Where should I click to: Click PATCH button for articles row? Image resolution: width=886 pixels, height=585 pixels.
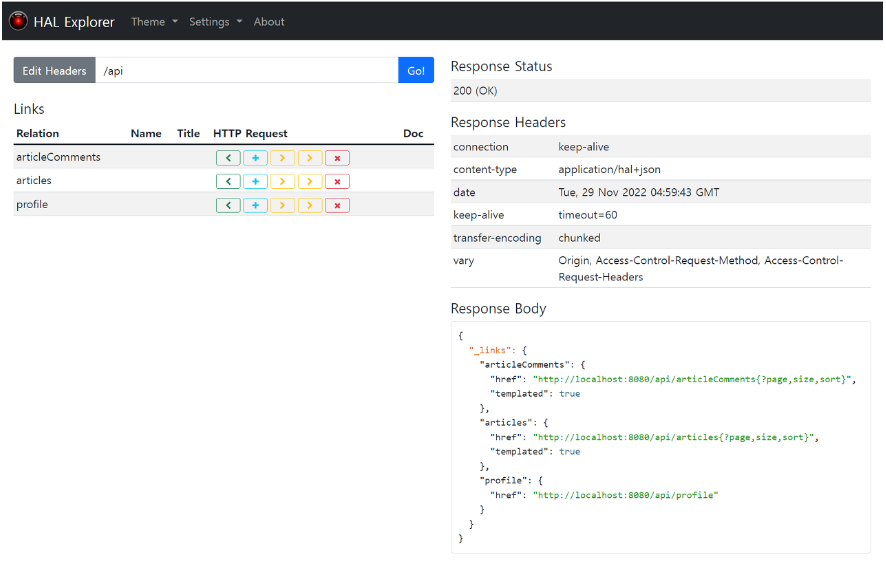pos(310,181)
